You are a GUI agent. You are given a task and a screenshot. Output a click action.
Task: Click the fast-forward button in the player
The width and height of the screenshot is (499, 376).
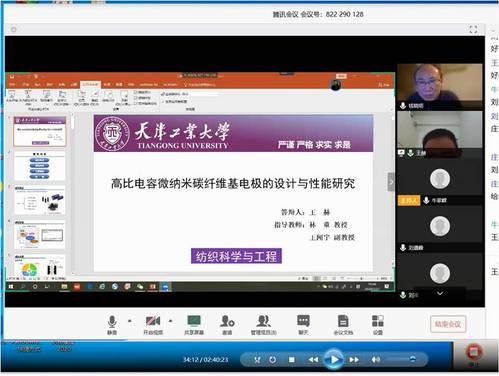354,360
